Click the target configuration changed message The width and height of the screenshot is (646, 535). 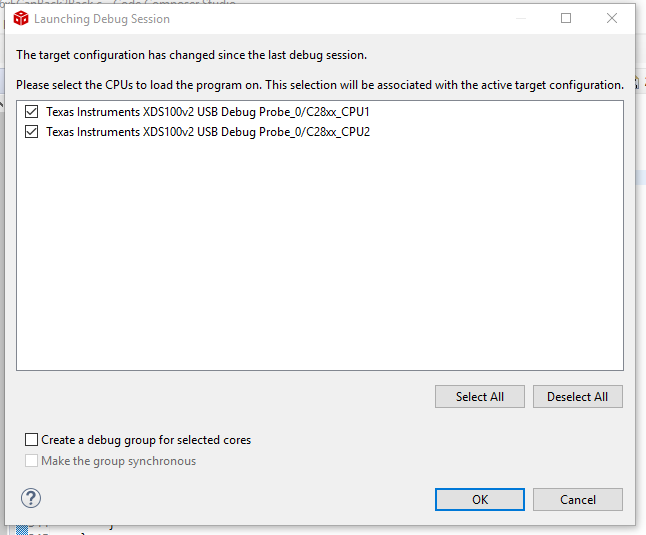click(x=192, y=55)
